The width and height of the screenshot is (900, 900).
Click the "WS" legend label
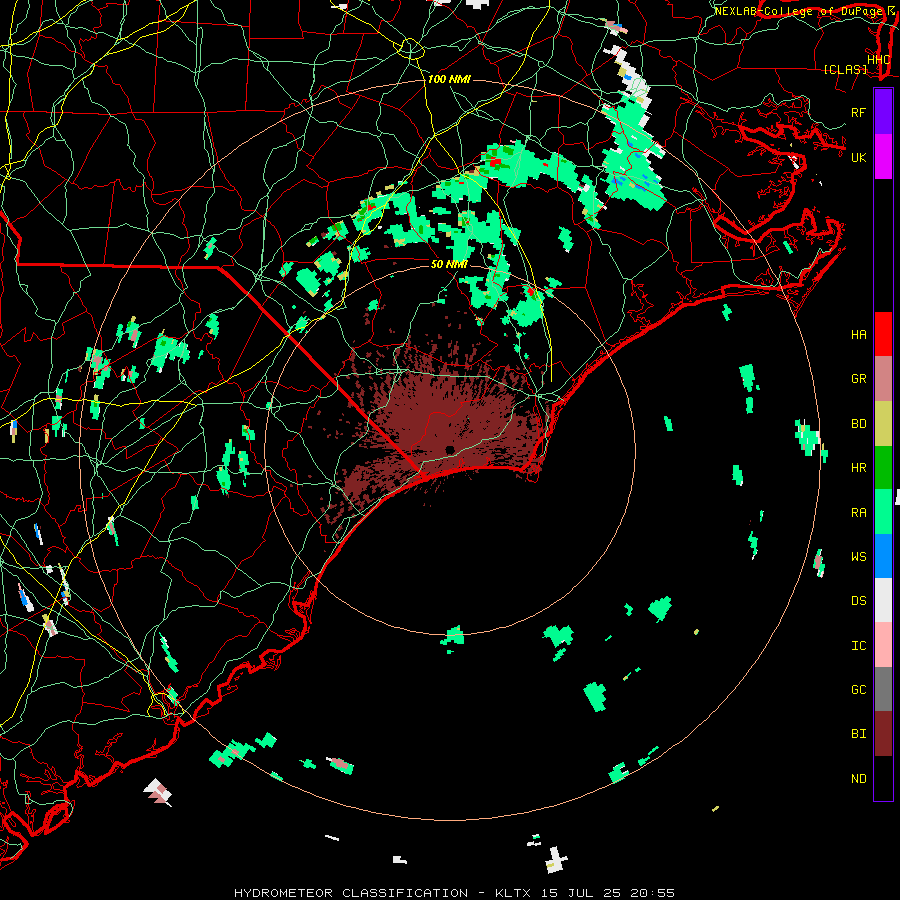coord(859,556)
